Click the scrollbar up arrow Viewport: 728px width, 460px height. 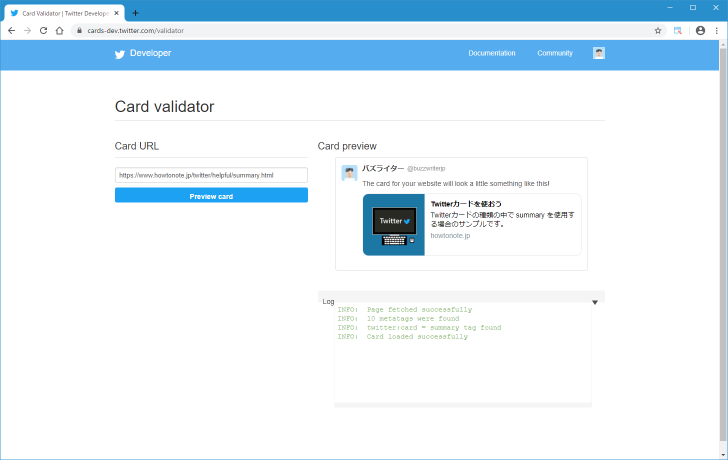(x=723, y=45)
